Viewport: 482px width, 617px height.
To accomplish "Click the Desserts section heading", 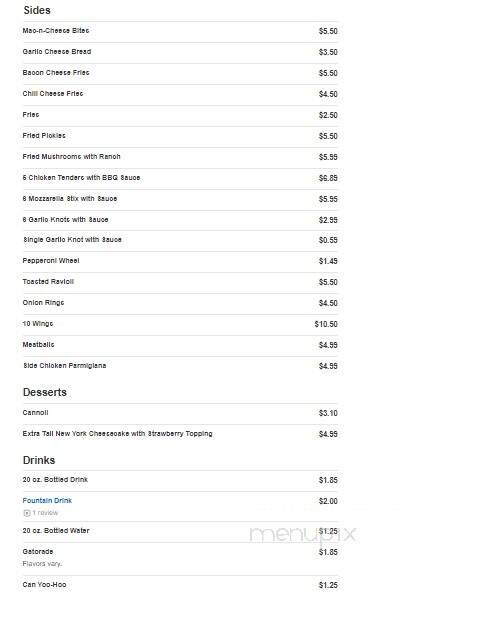I will 45,392.
